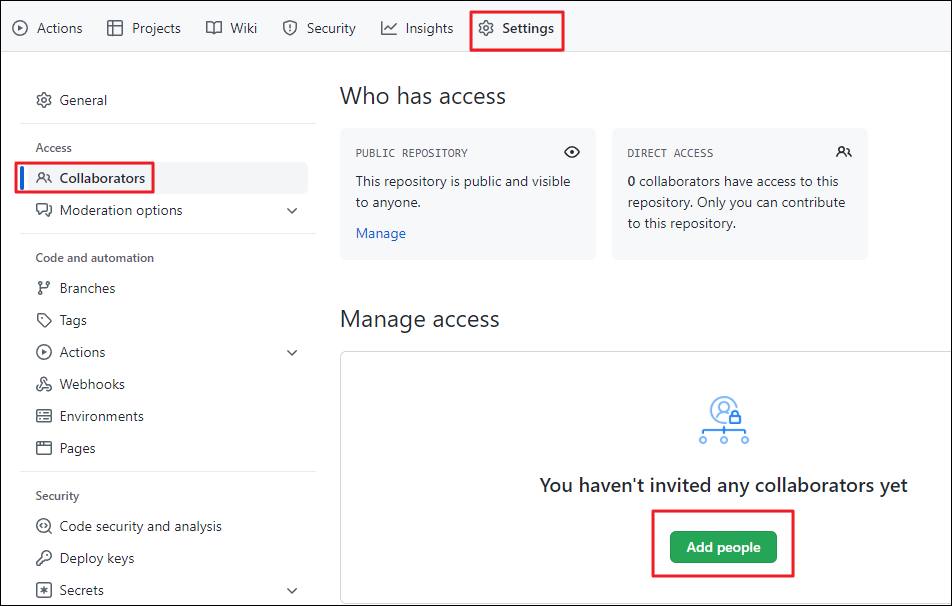
Task: Click the Collaborators people icon in sidebar
Action: click(44, 178)
